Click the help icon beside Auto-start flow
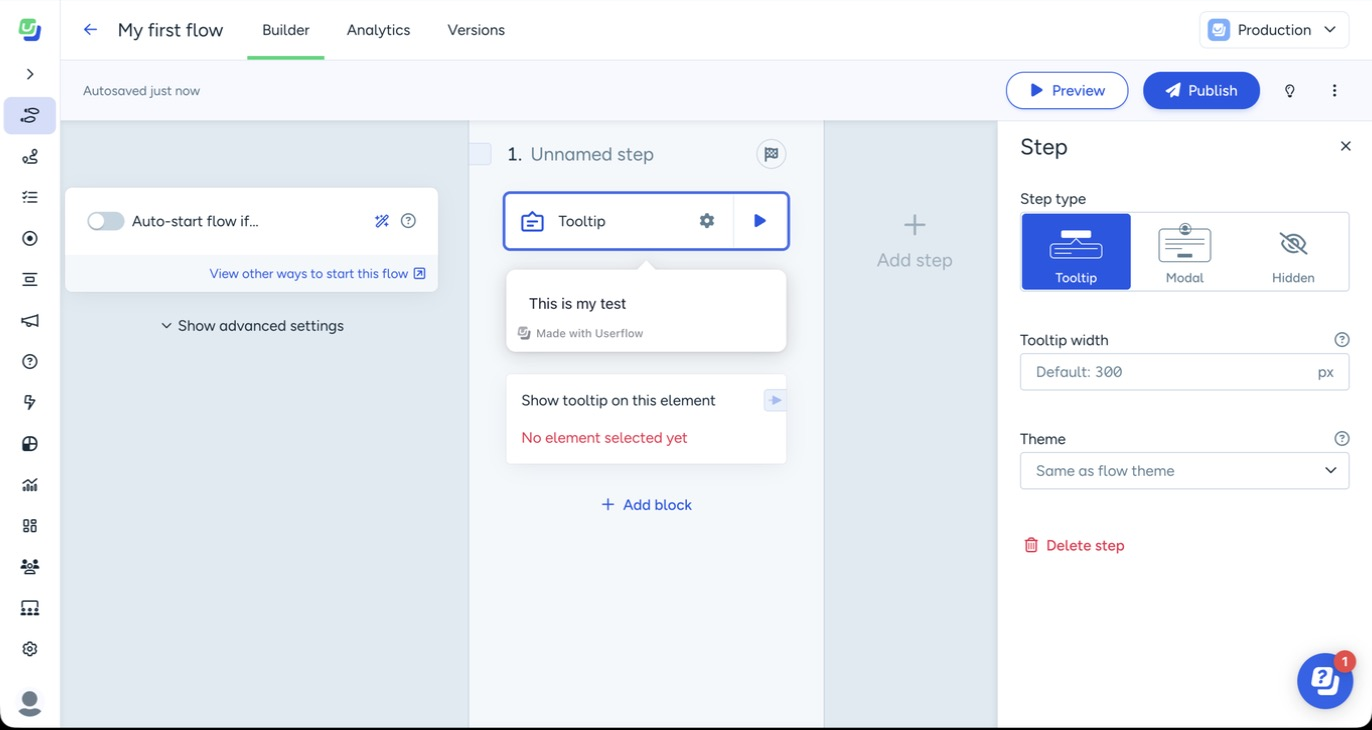The height and width of the screenshot is (730, 1372). pyautogui.click(x=408, y=221)
